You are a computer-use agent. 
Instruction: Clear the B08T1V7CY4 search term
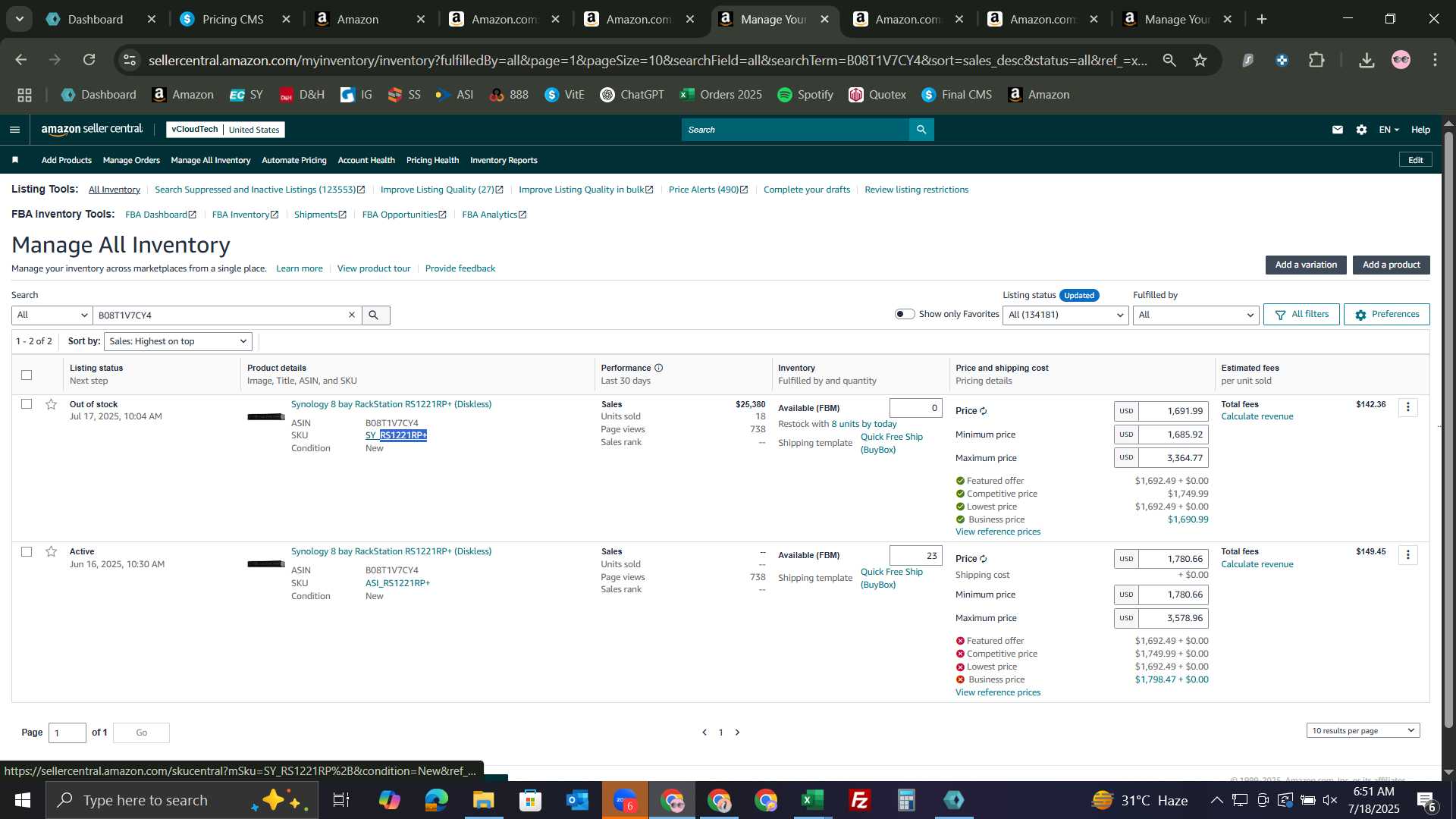pos(351,315)
